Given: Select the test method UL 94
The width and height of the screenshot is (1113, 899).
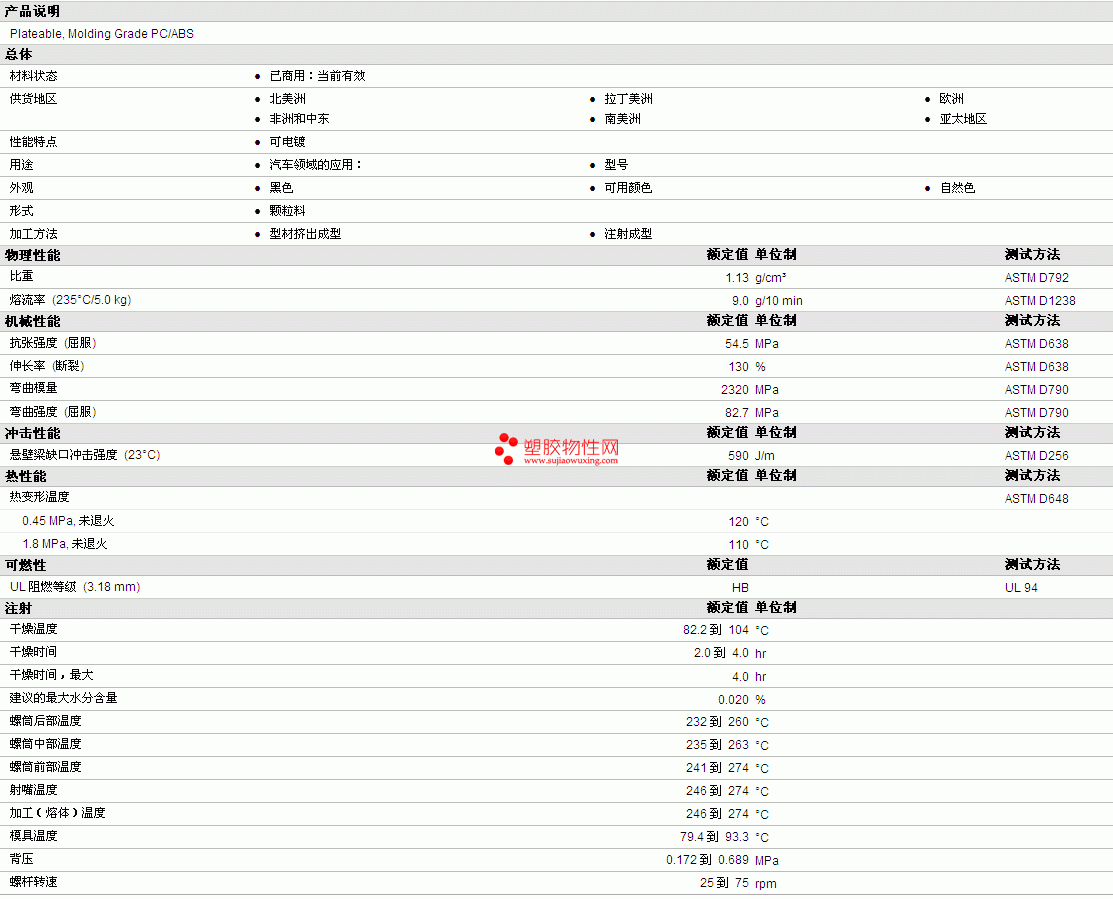Looking at the screenshot, I should (1021, 588).
